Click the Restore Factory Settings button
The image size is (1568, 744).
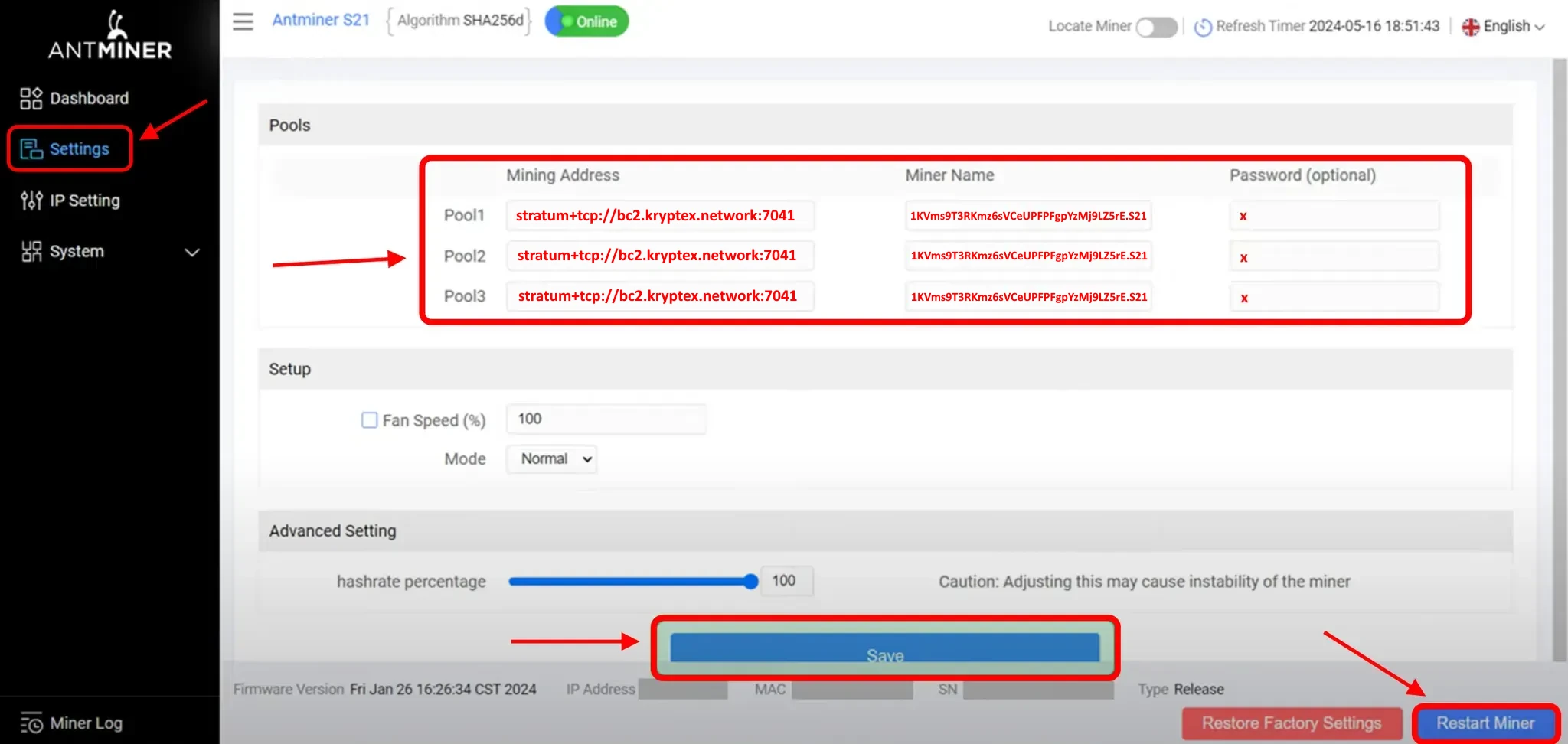click(x=1291, y=723)
